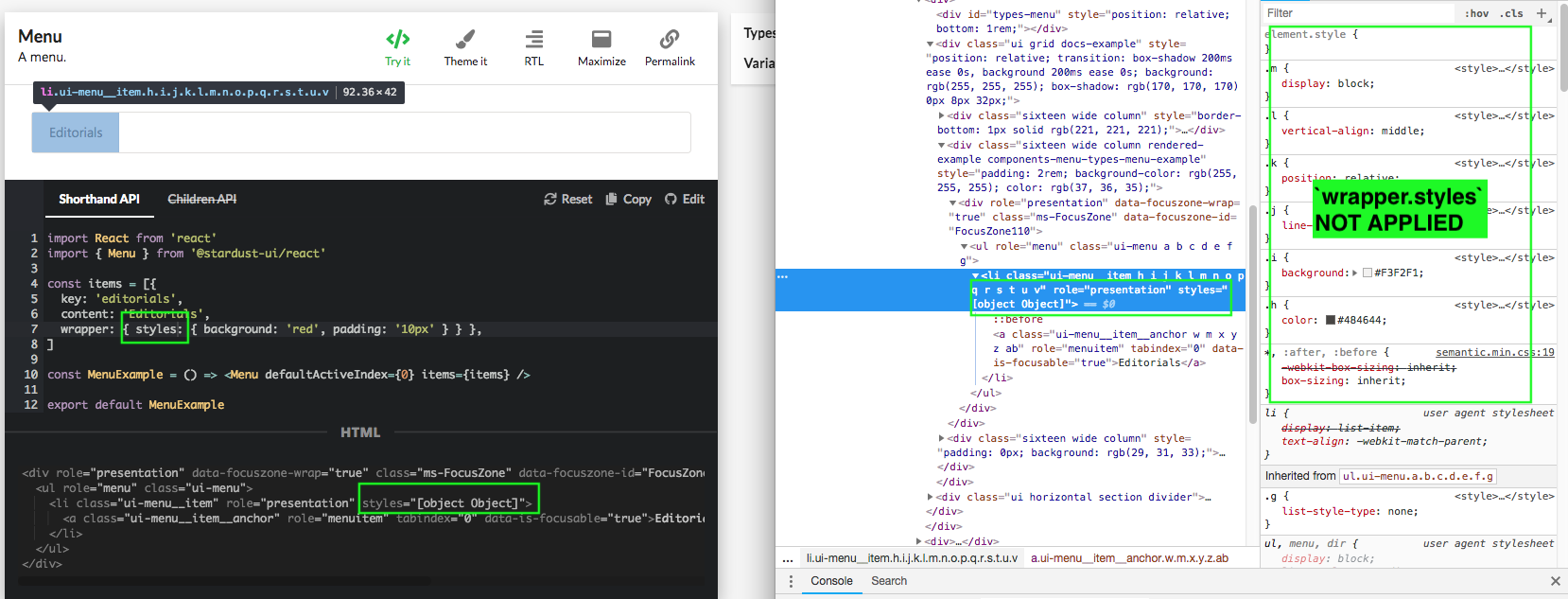
Task: Click the Menu page heading
Action: [40, 36]
